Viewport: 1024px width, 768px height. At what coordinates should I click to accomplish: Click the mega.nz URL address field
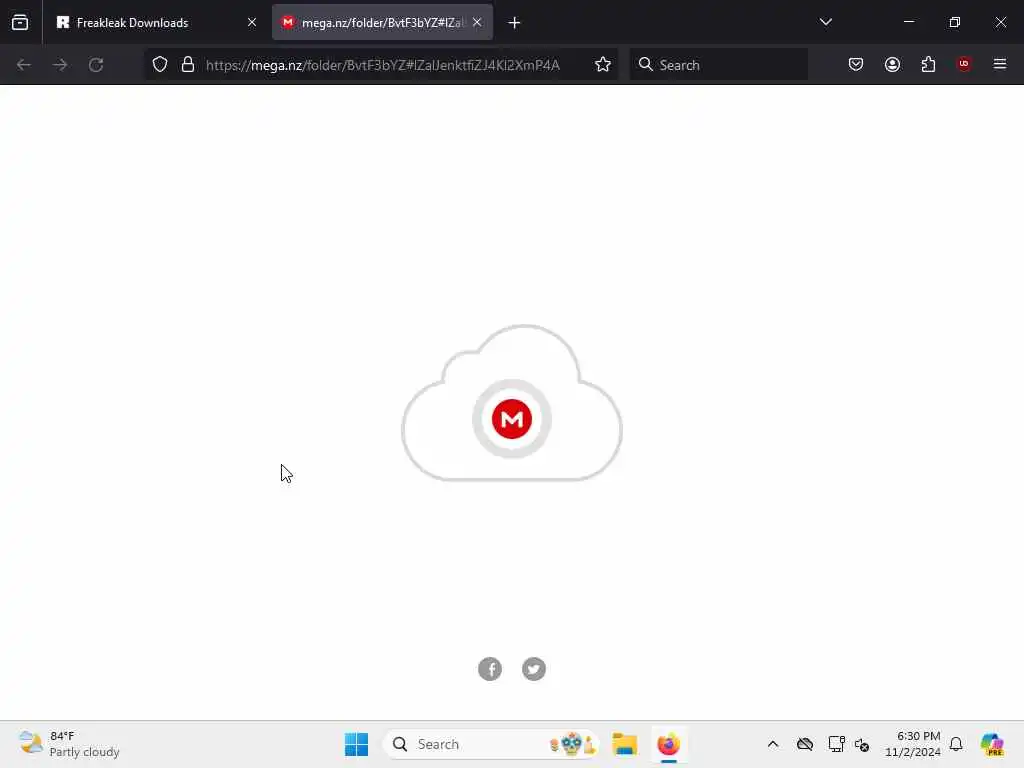(383, 65)
